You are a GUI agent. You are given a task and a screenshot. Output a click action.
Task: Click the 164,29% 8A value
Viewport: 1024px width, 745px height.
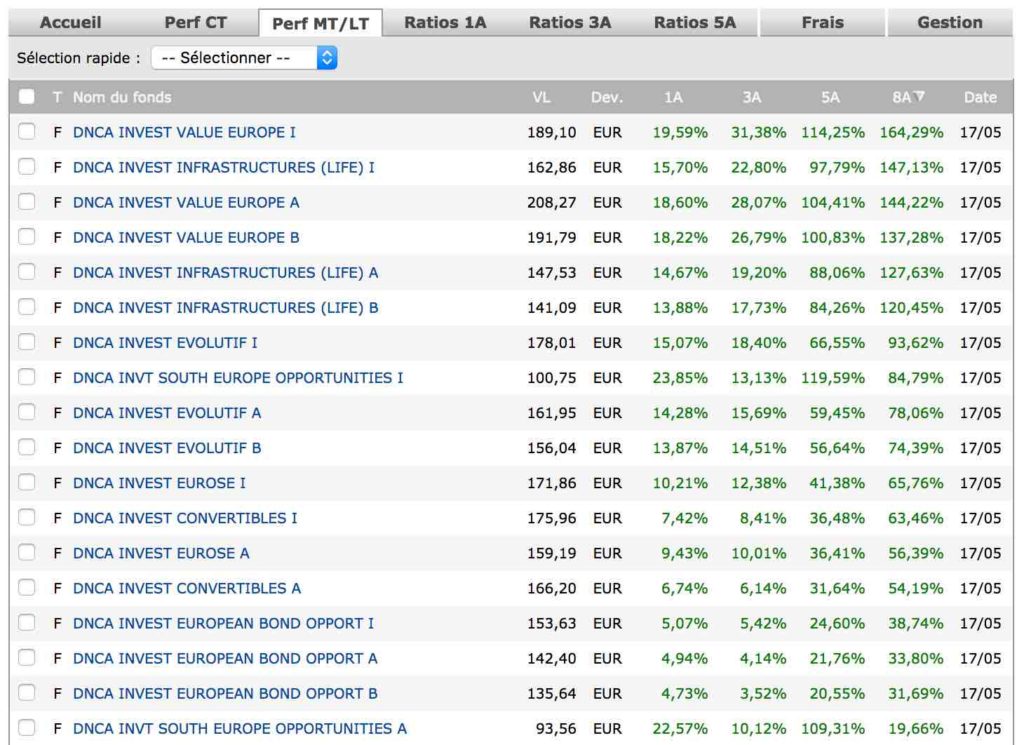click(911, 133)
